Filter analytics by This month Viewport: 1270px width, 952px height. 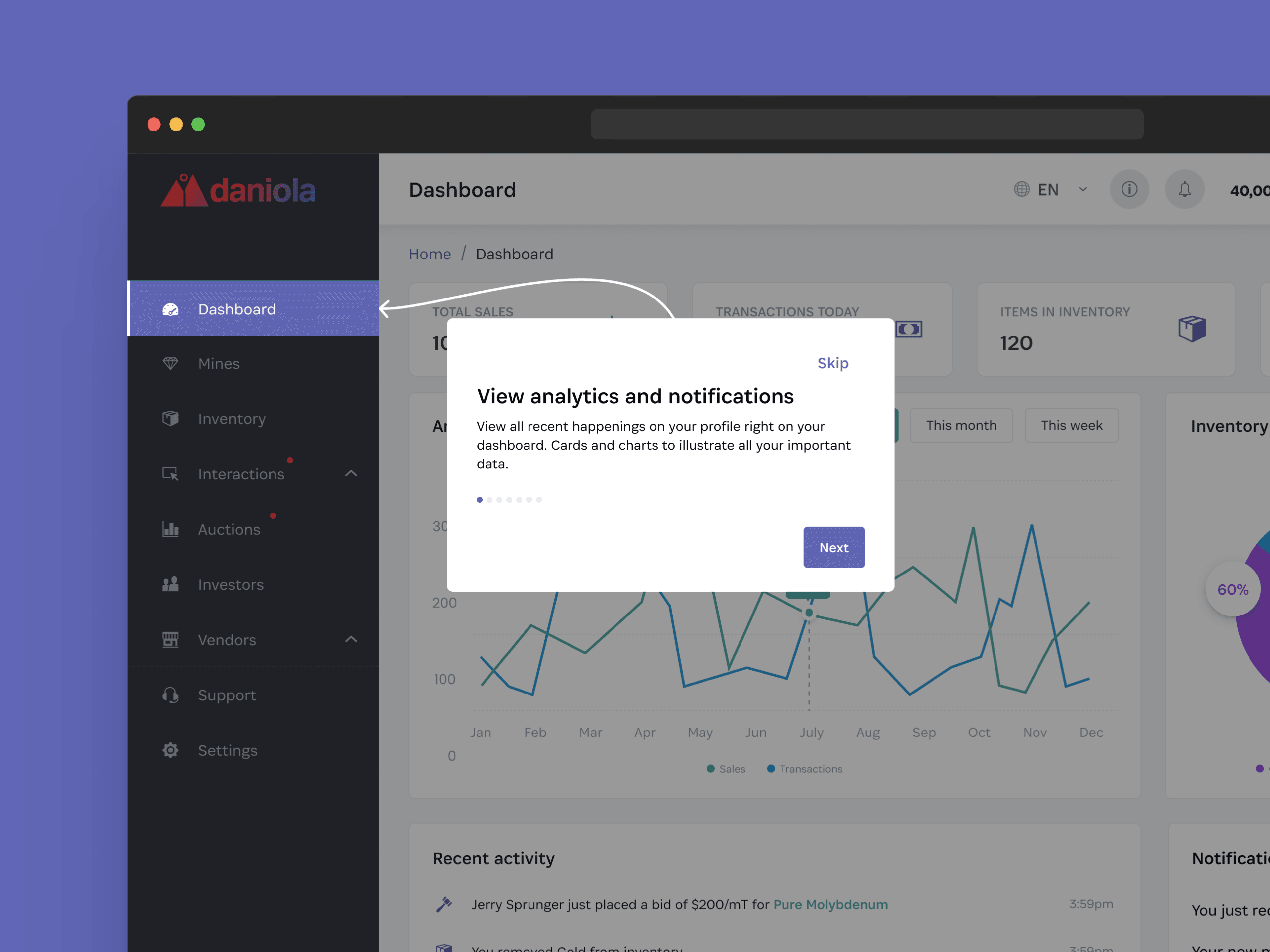pos(961,425)
